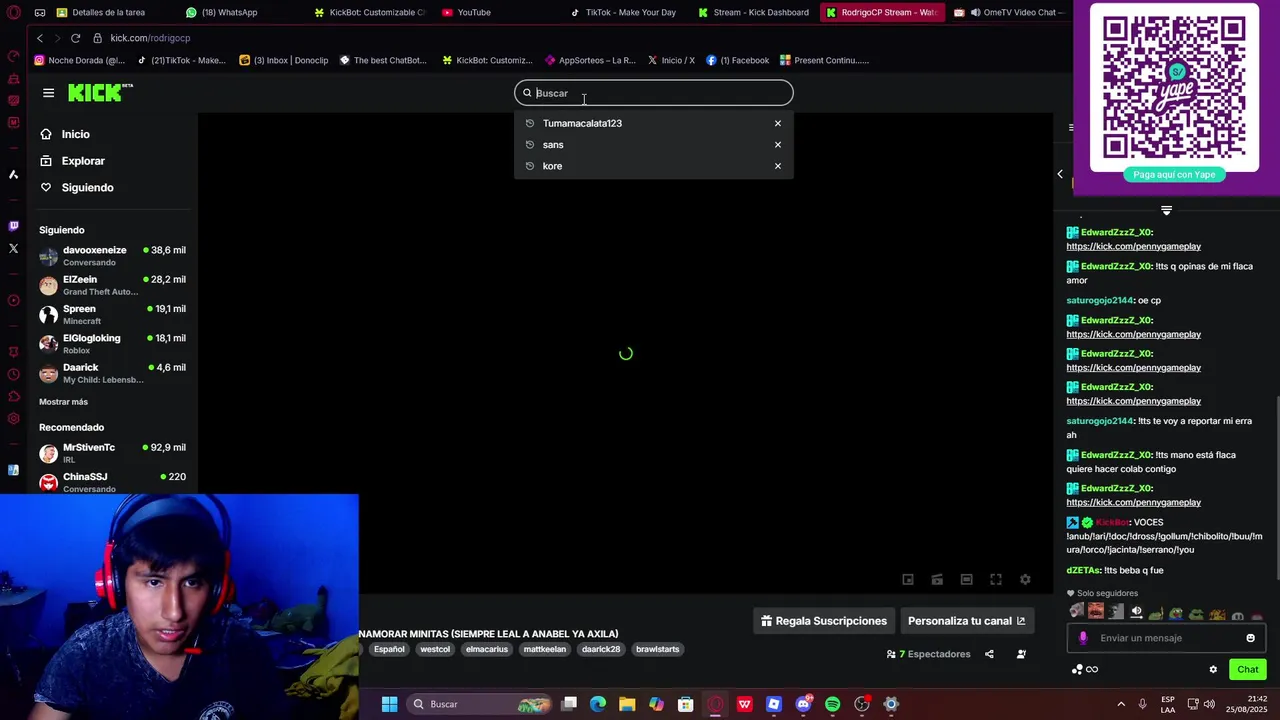Open the player settings gear

(1025, 579)
